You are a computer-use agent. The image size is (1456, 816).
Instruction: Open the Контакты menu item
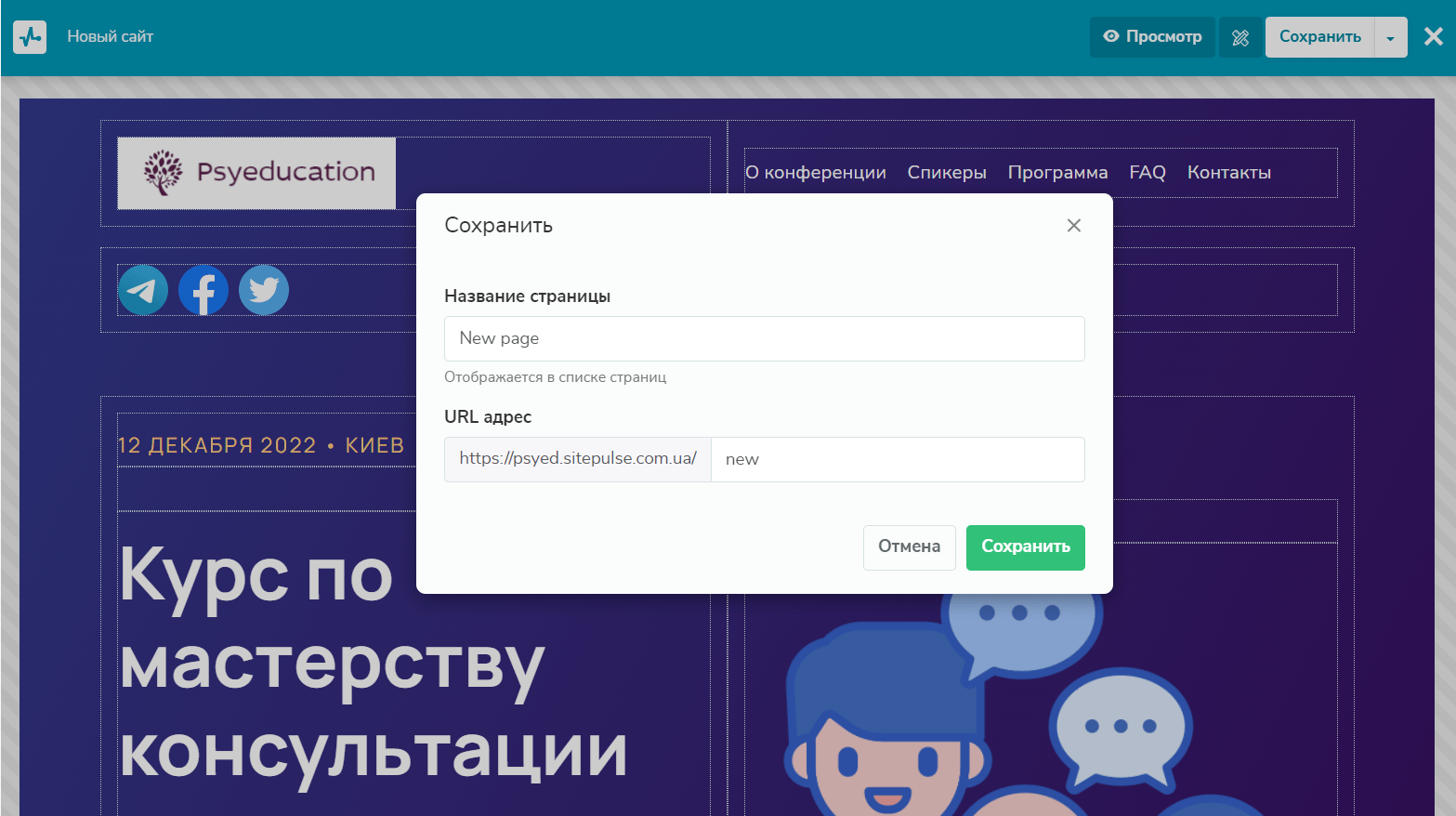1229,173
